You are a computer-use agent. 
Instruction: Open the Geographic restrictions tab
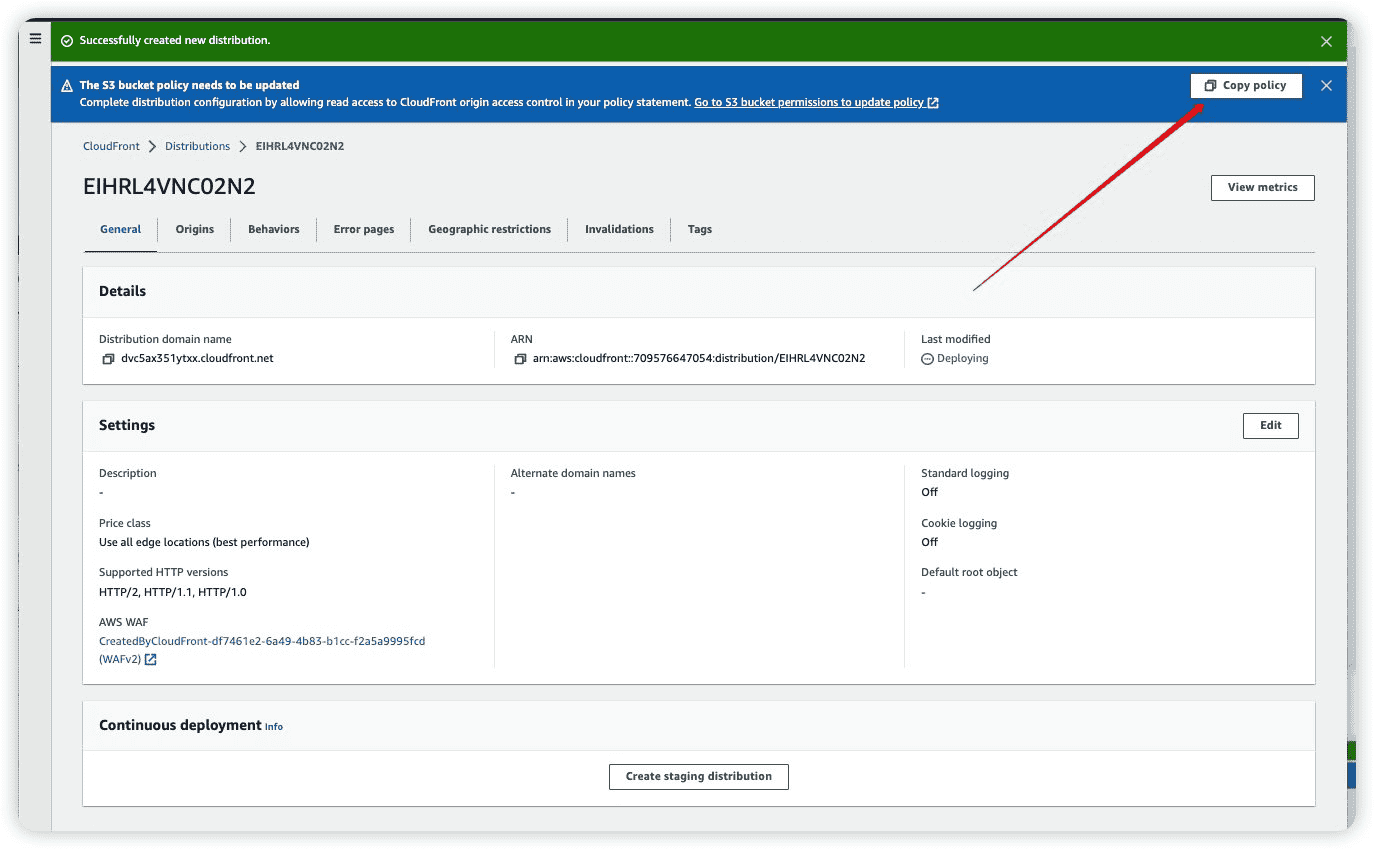click(x=489, y=229)
